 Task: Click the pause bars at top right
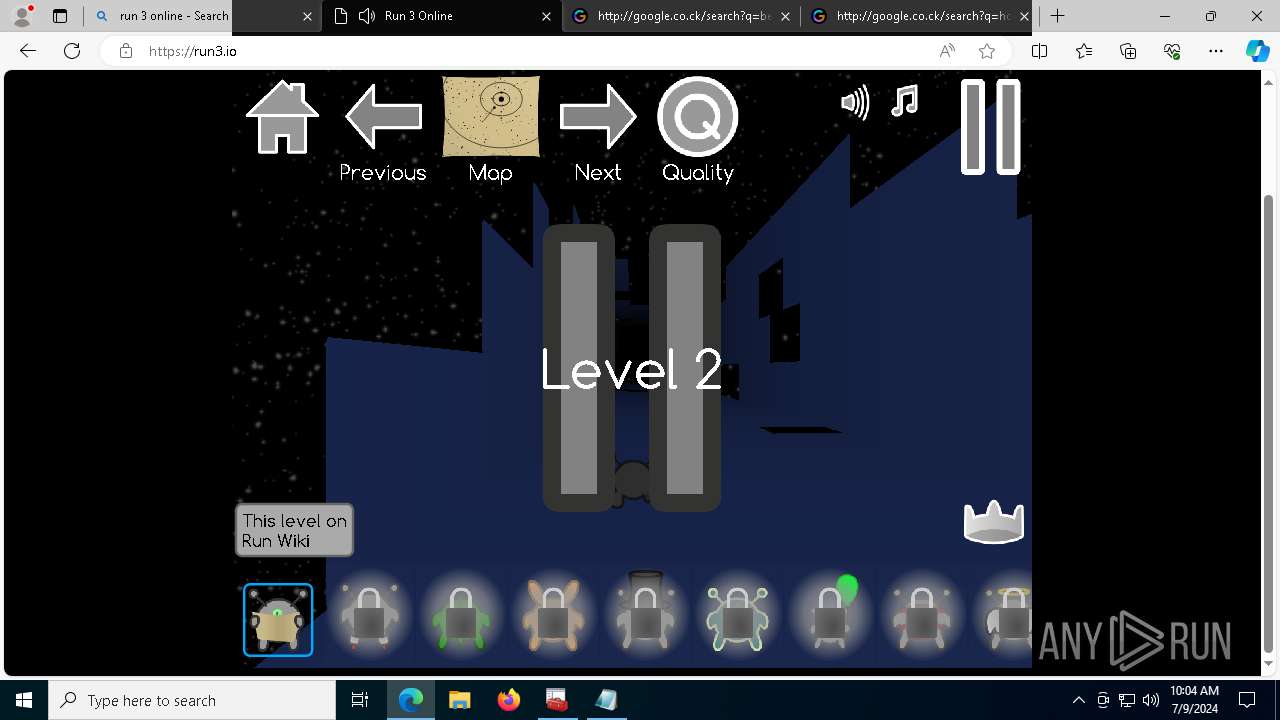(991, 127)
